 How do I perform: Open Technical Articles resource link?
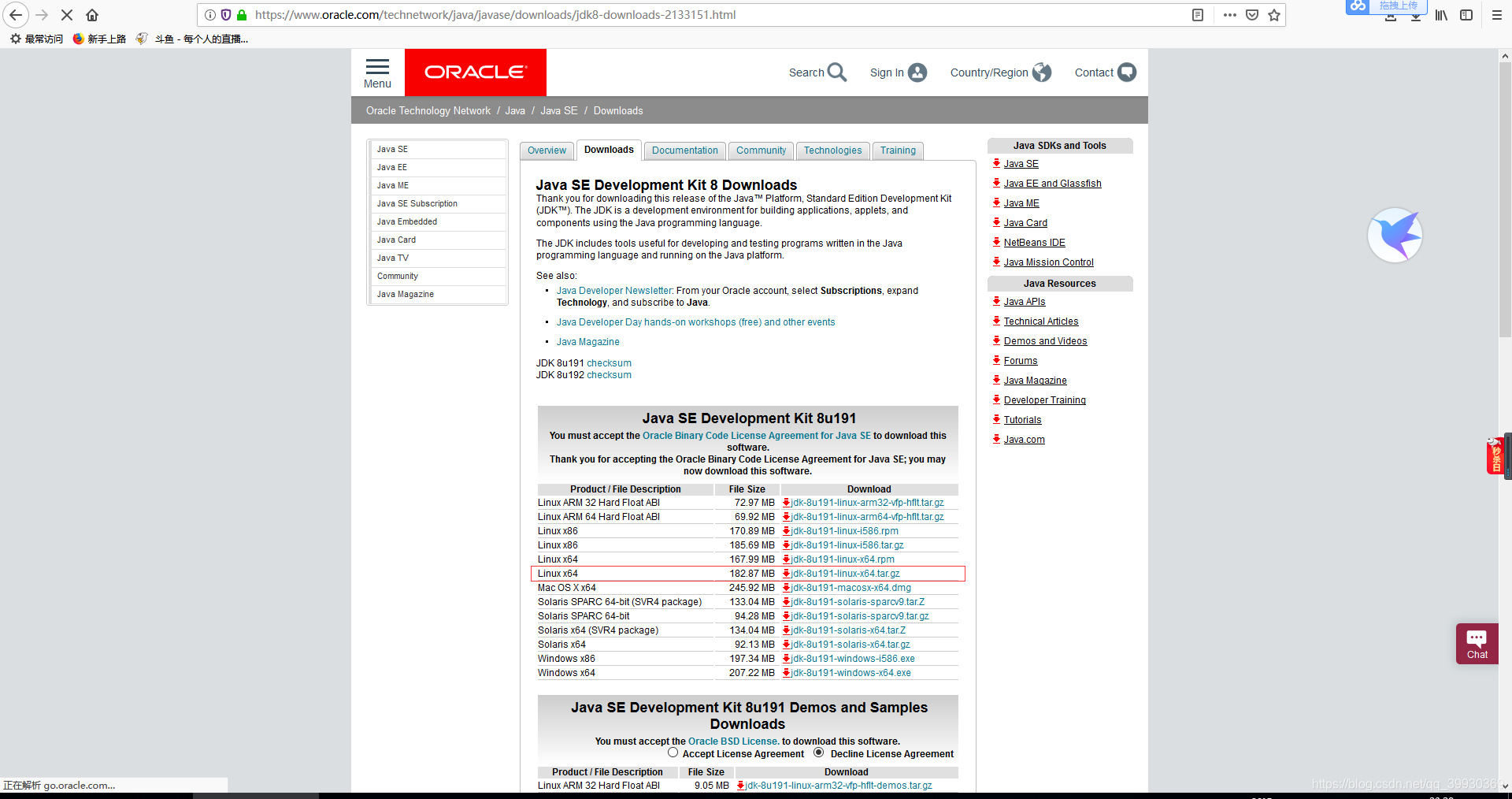tap(1040, 321)
